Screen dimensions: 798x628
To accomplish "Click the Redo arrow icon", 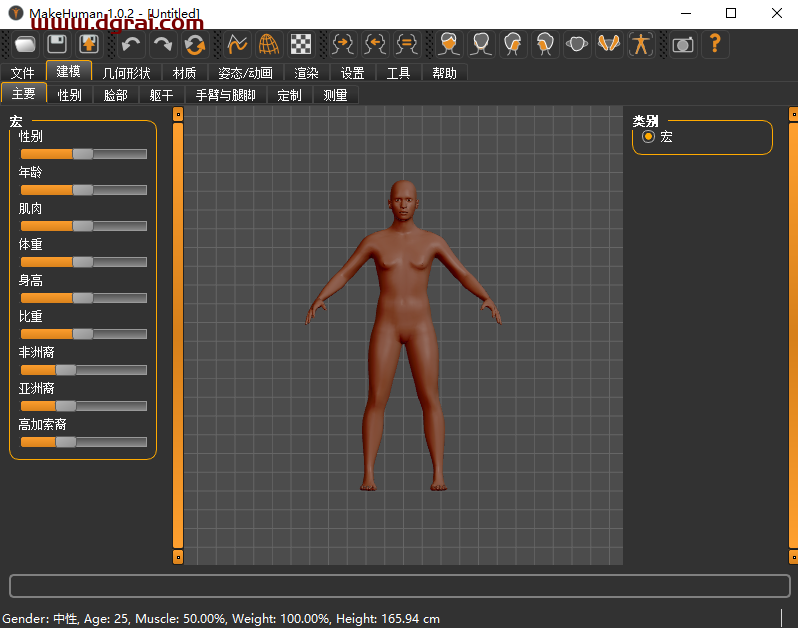I will pos(163,44).
